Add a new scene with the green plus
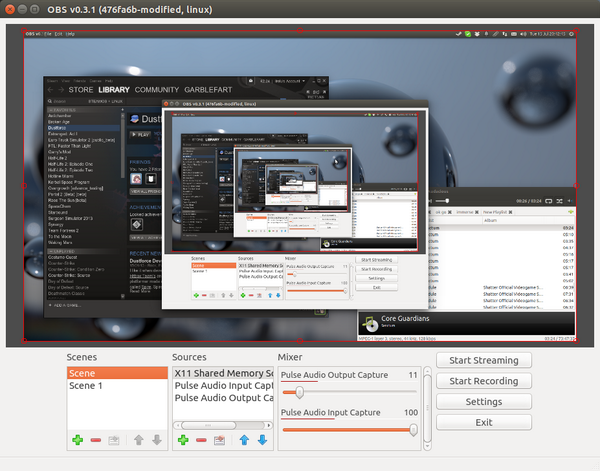The width and height of the screenshot is (600, 471). (x=78, y=440)
